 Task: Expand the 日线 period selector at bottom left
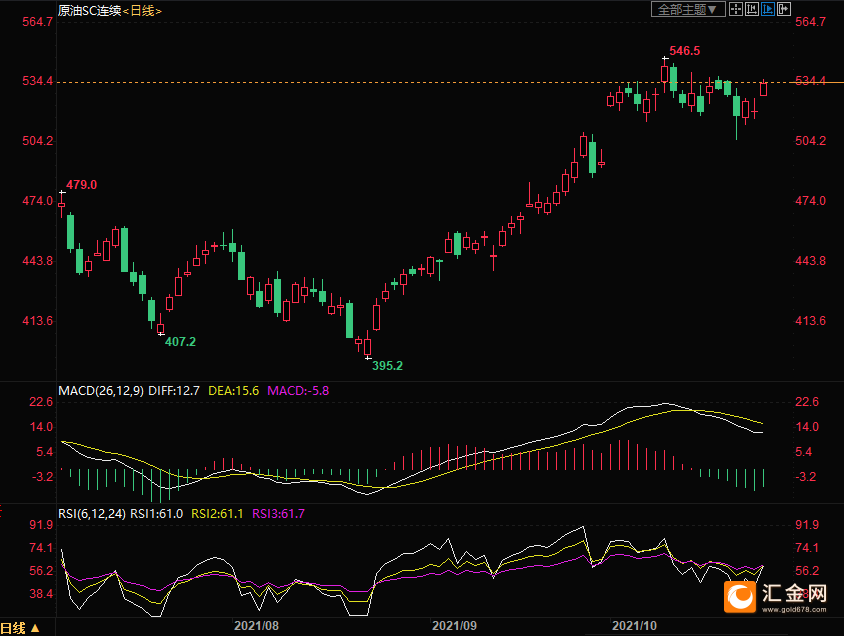[x=20, y=628]
